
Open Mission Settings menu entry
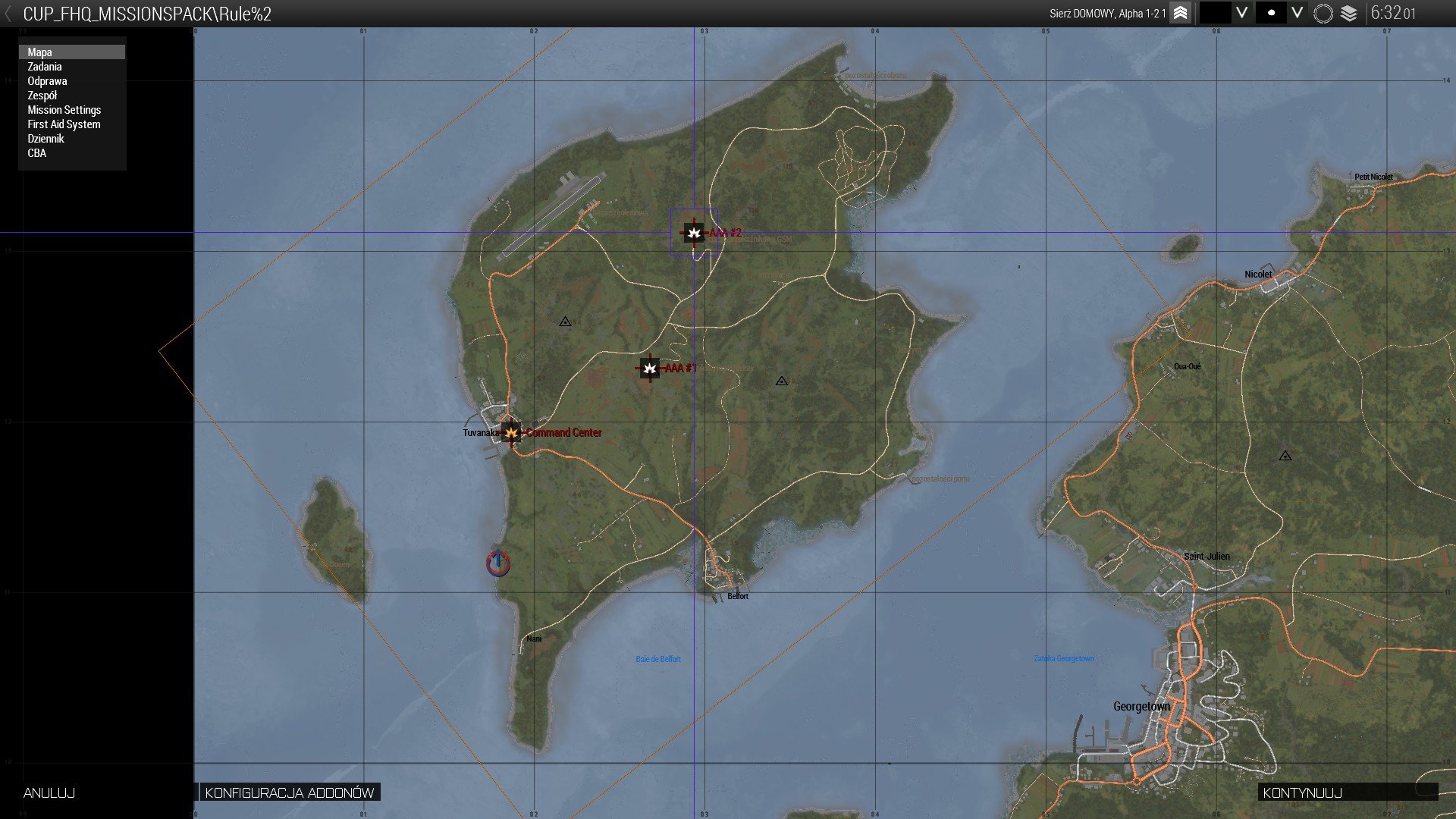point(64,110)
